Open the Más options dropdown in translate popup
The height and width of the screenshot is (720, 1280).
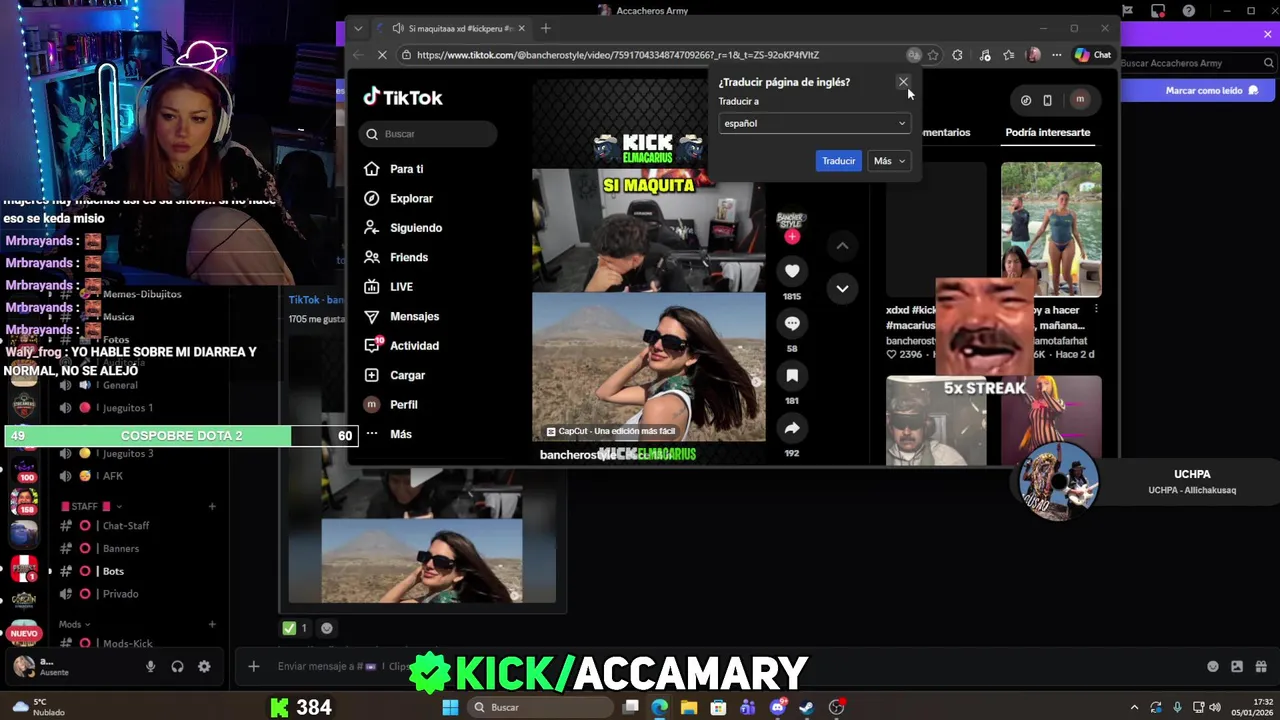pos(889,161)
